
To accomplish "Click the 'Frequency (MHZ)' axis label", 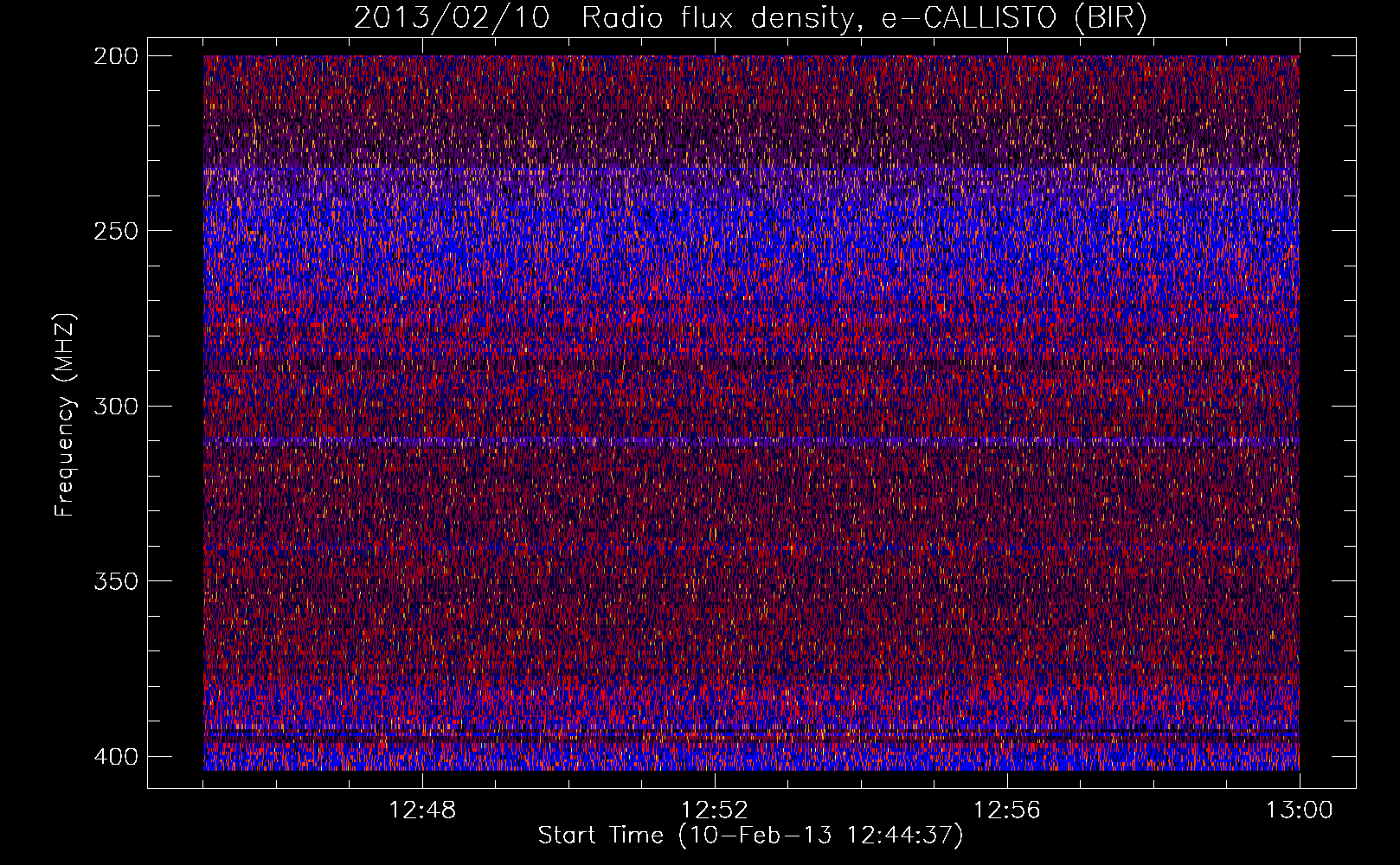I will click(65, 415).
